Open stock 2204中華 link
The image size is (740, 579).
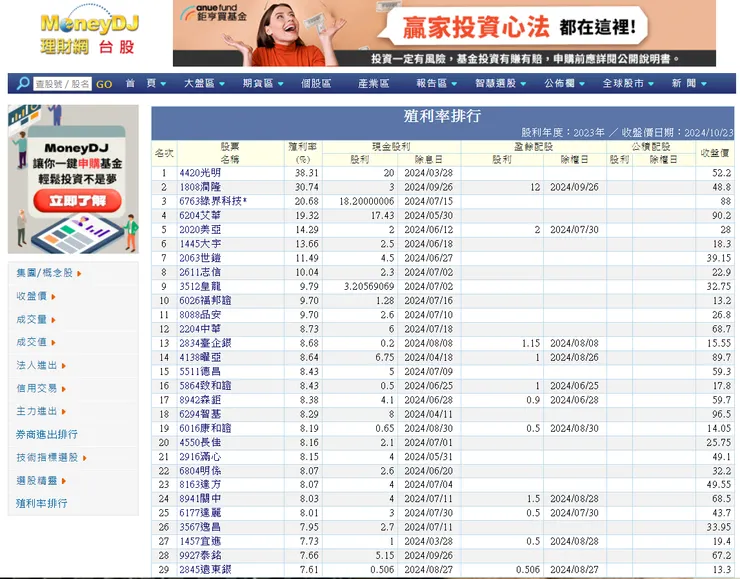coord(200,329)
